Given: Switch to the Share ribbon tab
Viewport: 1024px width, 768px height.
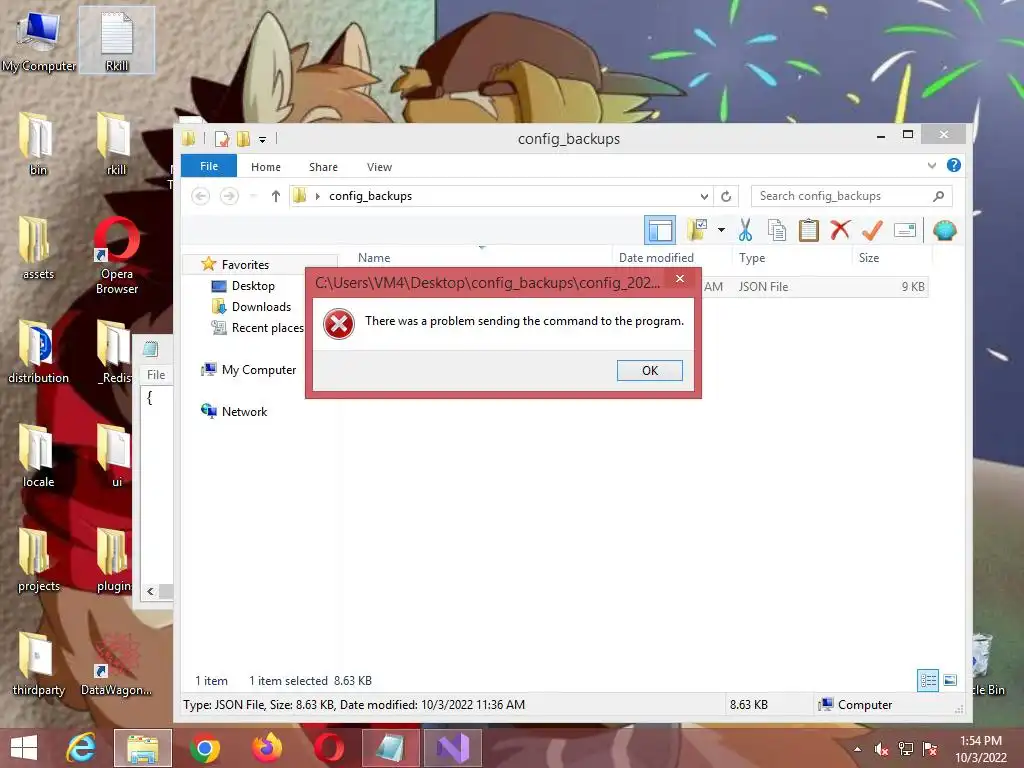Looking at the screenshot, I should pyautogui.click(x=323, y=167).
